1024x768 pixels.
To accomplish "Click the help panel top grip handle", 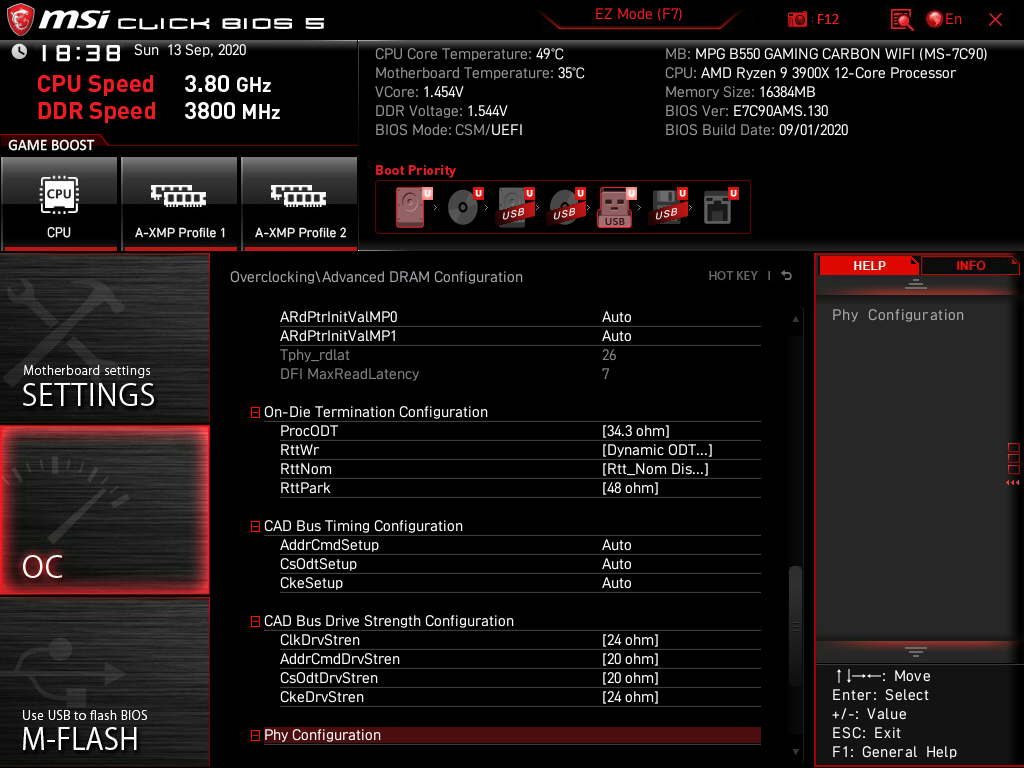I will pos(916,284).
